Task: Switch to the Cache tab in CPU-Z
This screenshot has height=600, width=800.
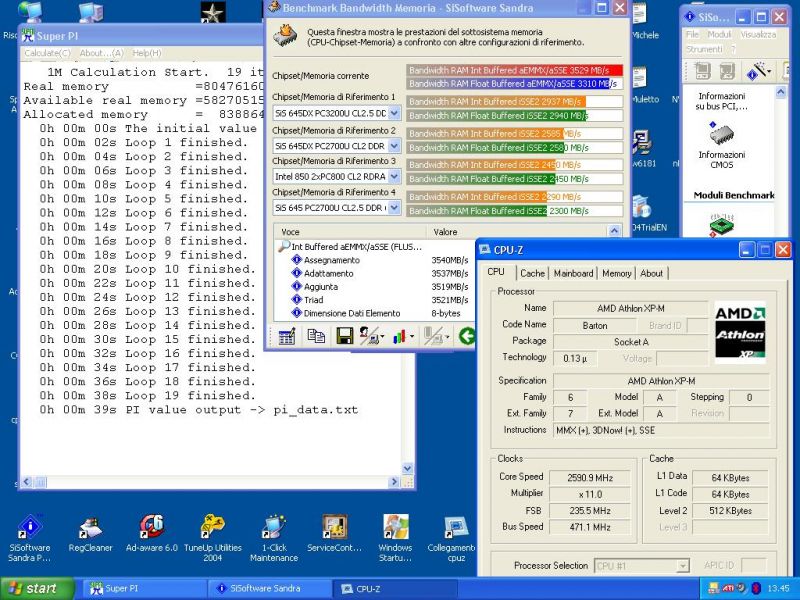Action: point(533,273)
